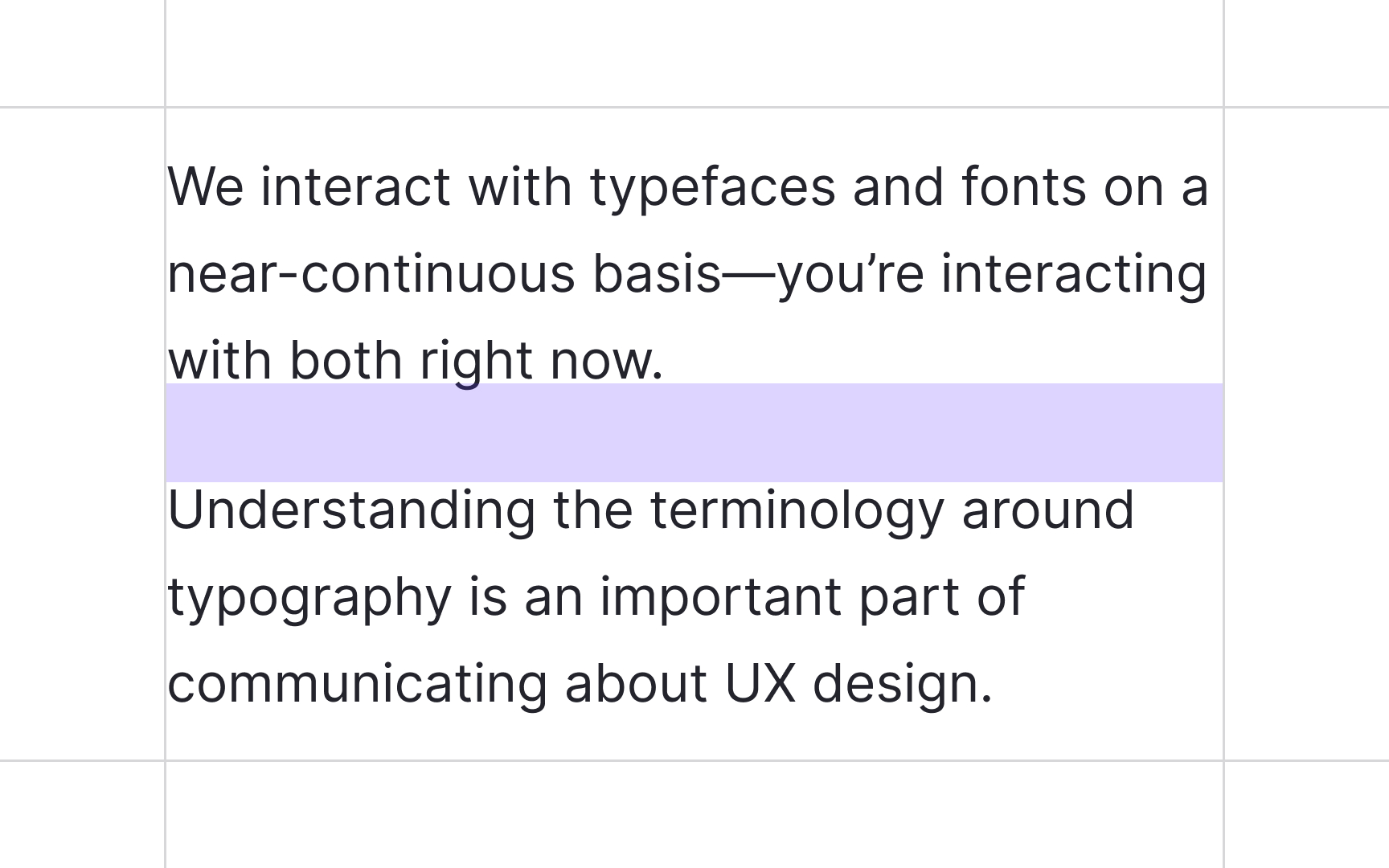
Task: Click the purple paragraph spacing highlight band
Action: tap(694, 432)
